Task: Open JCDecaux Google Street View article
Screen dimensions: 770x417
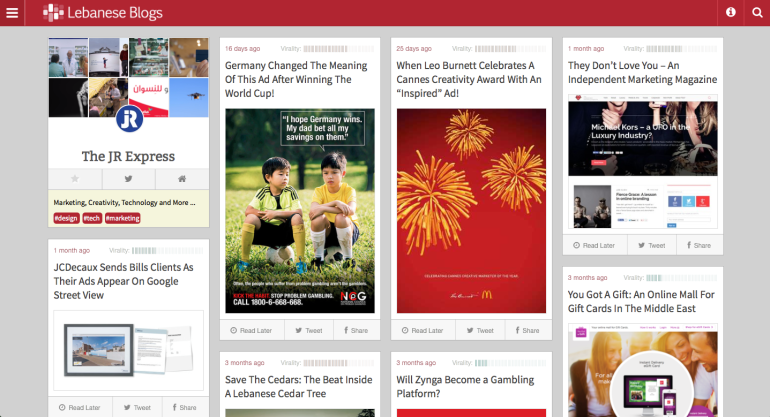Action: 123,281
